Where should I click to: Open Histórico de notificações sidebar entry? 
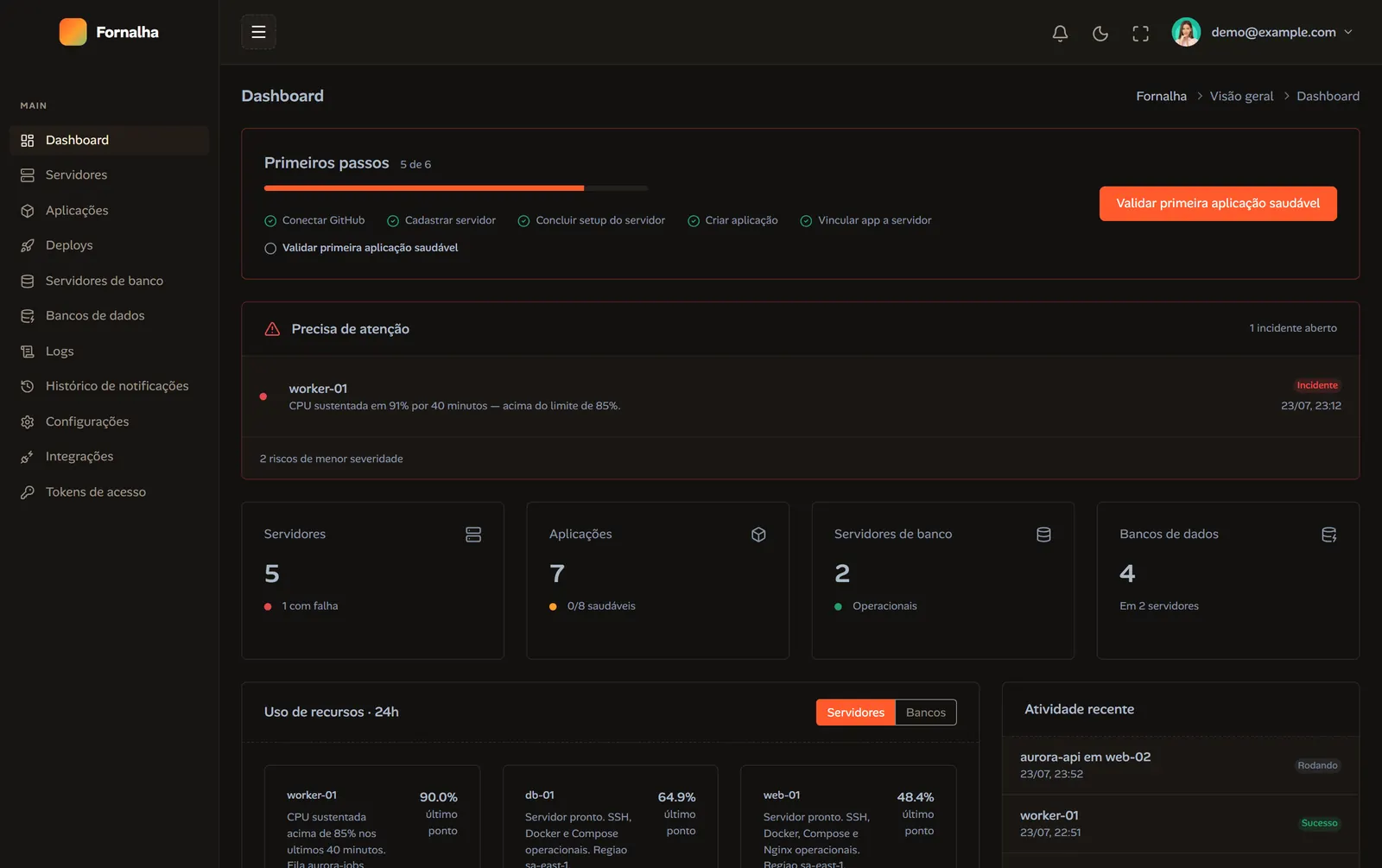pyautogui.click(x=109, y=386)
